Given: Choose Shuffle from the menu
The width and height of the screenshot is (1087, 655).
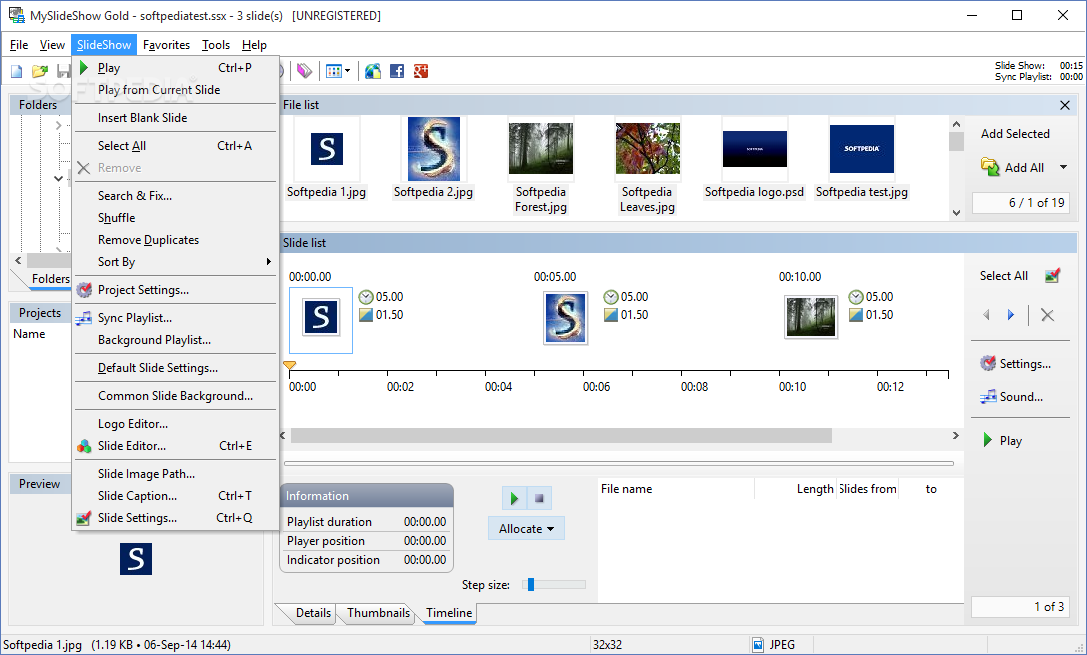Looking at the screenshot, I should click(175, 218).
